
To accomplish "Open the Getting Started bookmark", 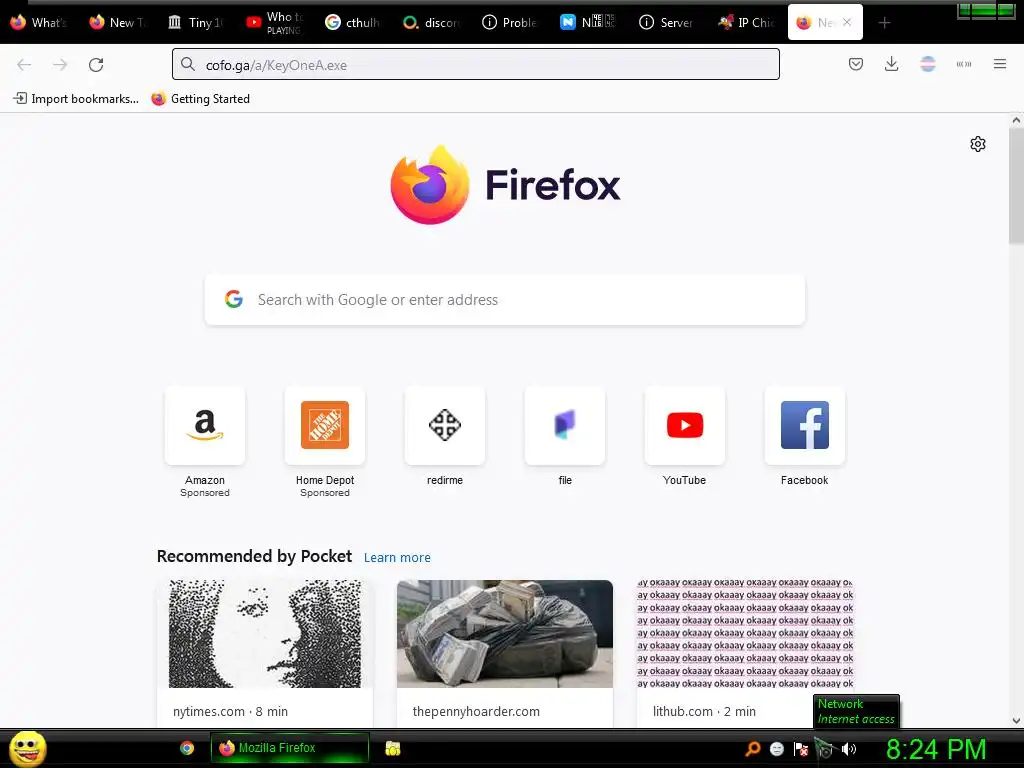I will tap(200, 99).
